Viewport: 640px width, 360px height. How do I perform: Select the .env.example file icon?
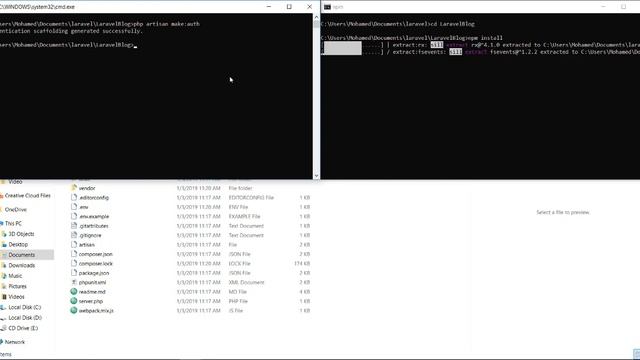click(74, 216)
